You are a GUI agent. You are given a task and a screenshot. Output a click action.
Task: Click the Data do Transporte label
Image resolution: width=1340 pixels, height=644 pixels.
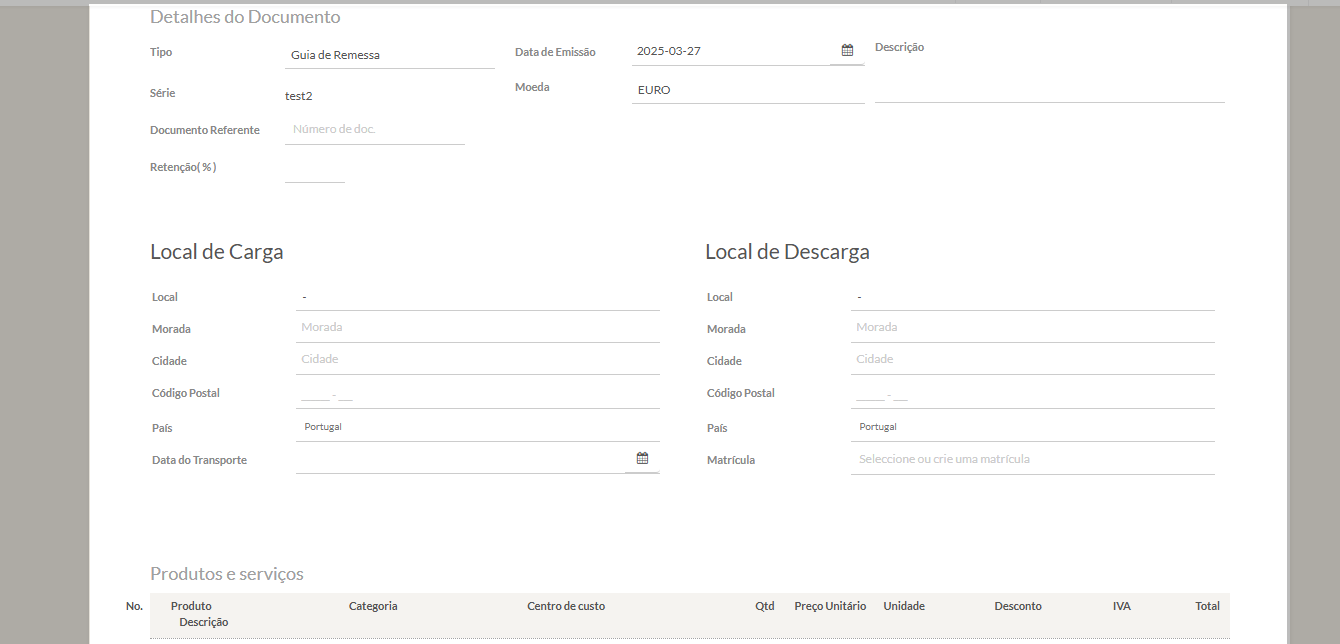click(x=199, y=460)
